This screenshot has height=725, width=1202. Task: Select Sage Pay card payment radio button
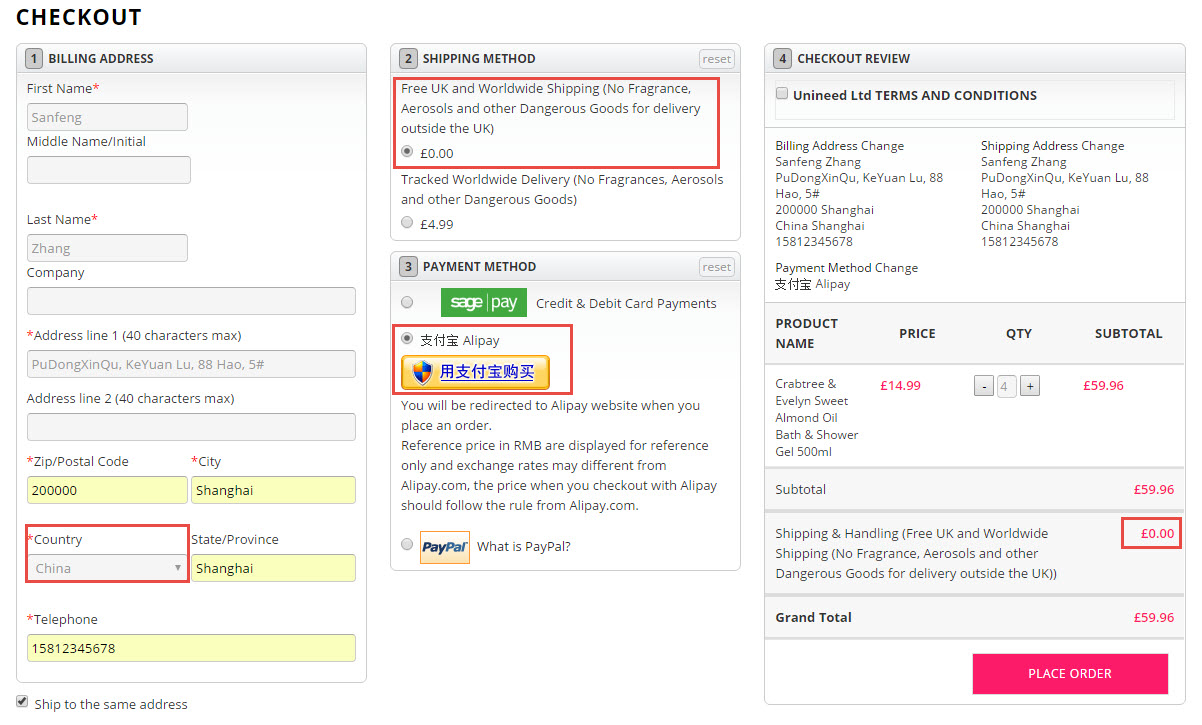(407, 302)
